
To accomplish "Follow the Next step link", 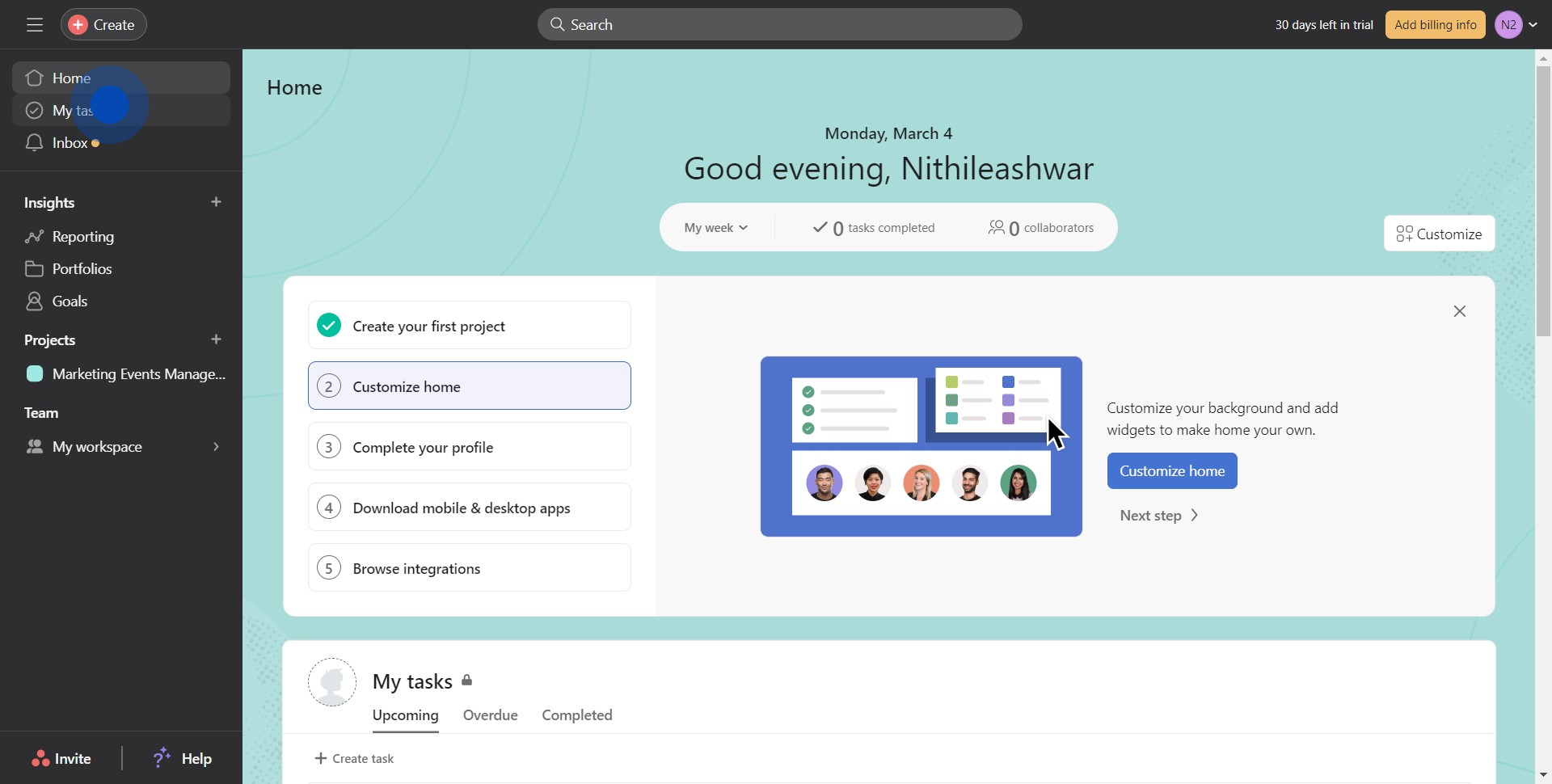I will click(1158, 515).
